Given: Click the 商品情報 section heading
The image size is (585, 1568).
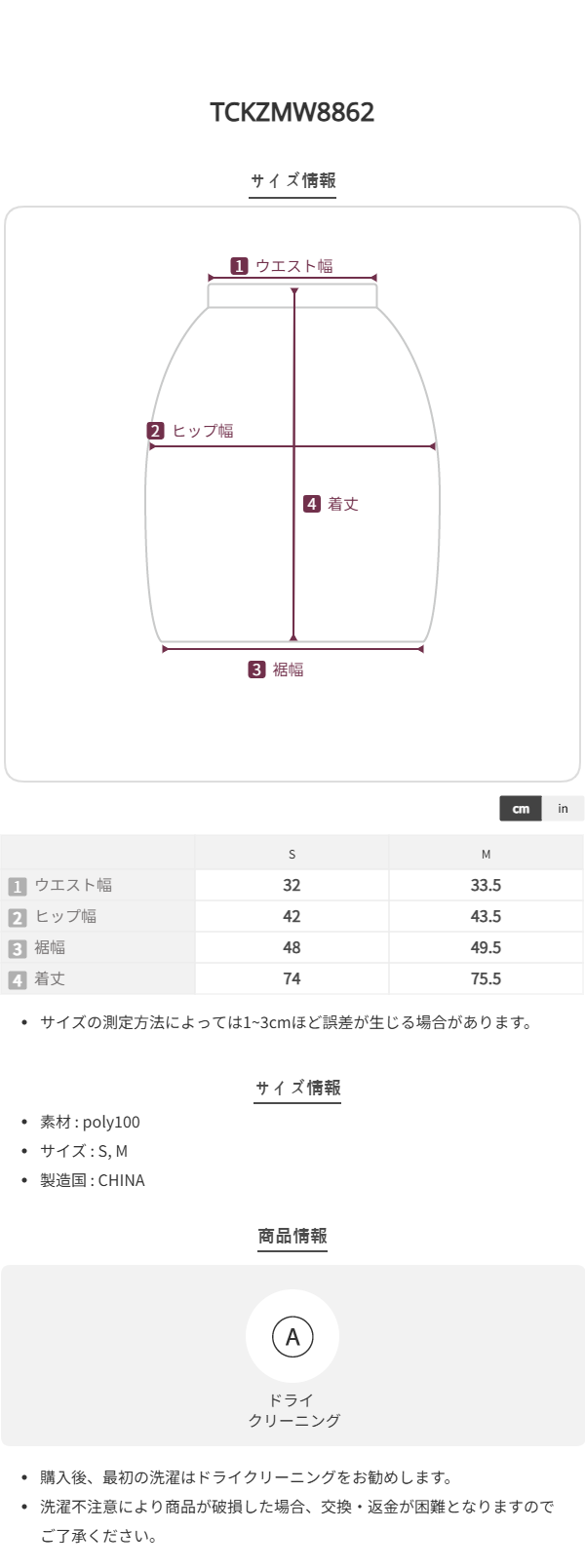Looking at the screenshot, I should point(292,1236).
